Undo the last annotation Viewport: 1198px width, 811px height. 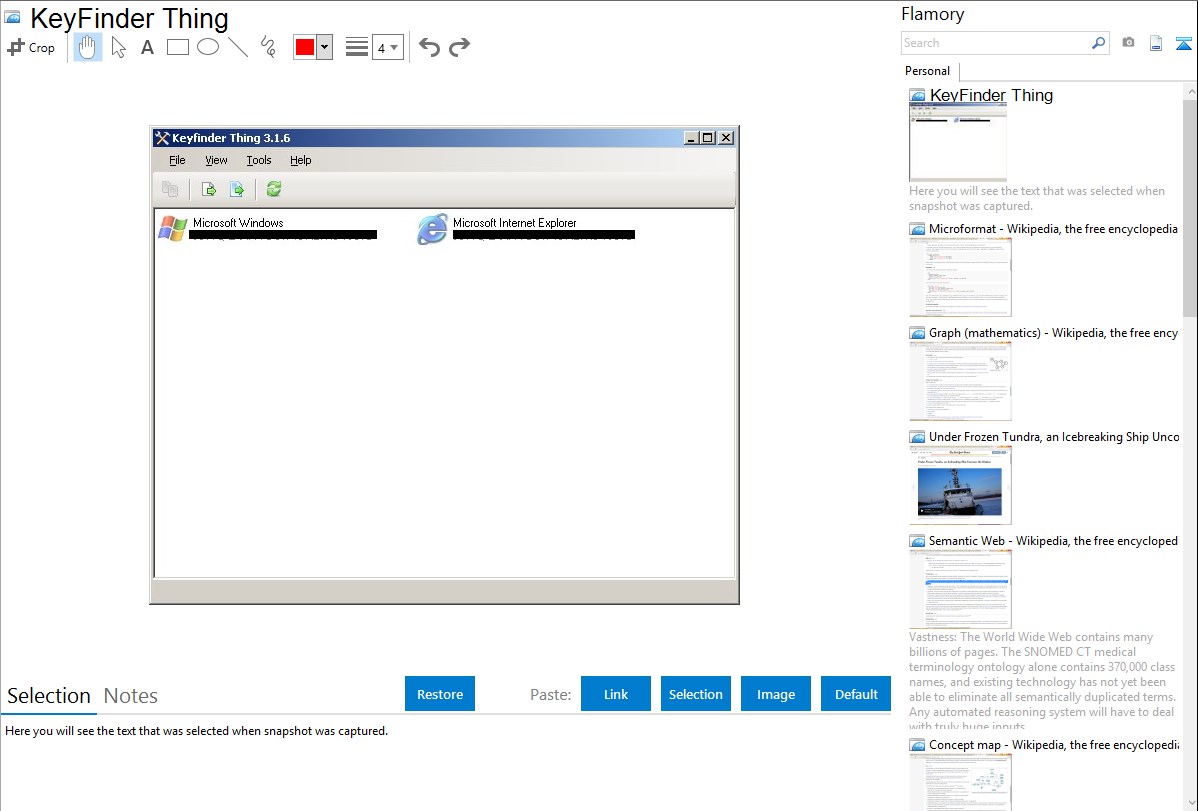(429, 47)
